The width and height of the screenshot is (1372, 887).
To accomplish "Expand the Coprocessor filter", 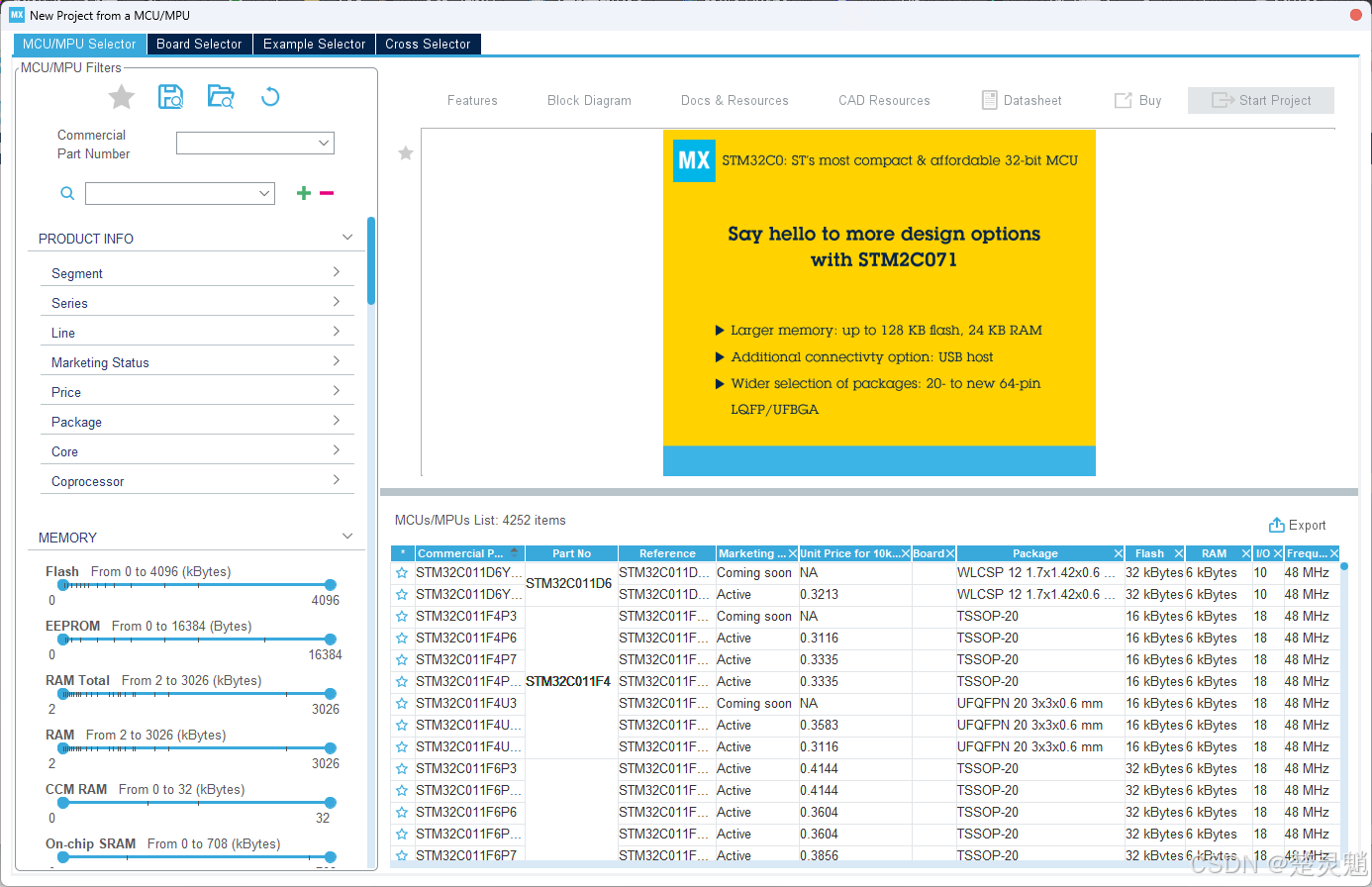I will pyautogui.click(x=337, y=480).
